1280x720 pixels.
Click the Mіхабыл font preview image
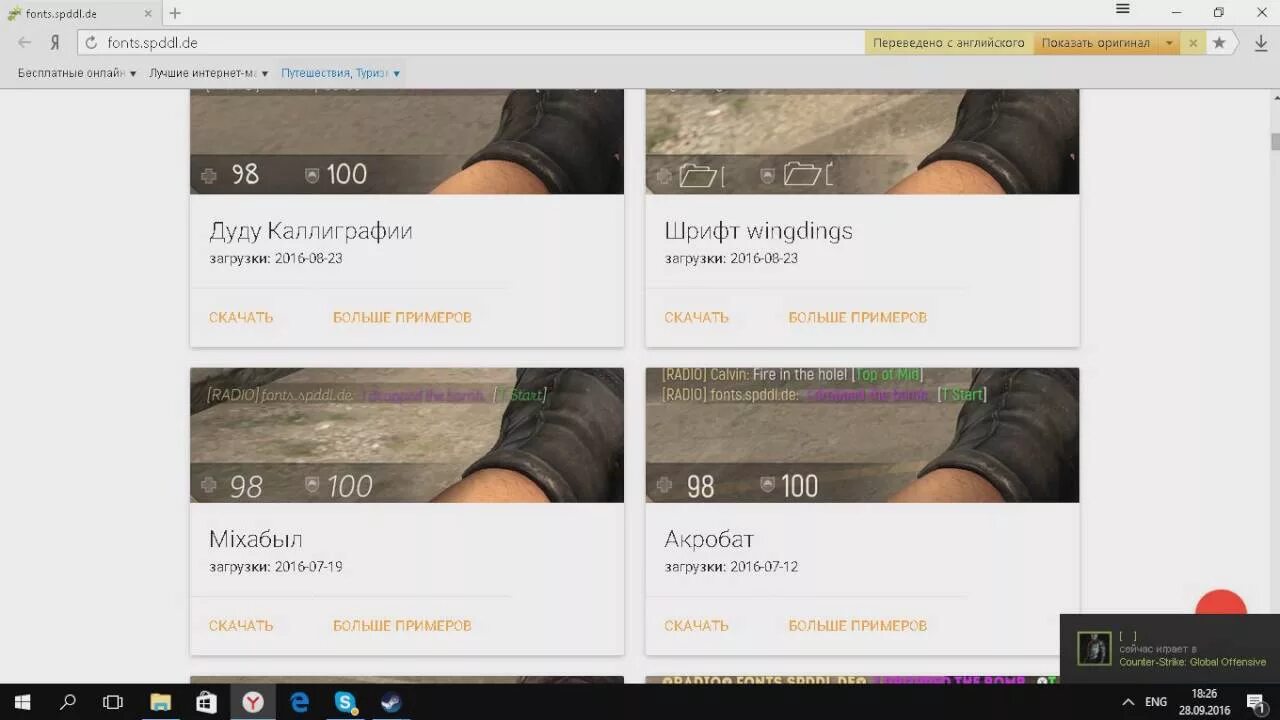tap(407, 435)
